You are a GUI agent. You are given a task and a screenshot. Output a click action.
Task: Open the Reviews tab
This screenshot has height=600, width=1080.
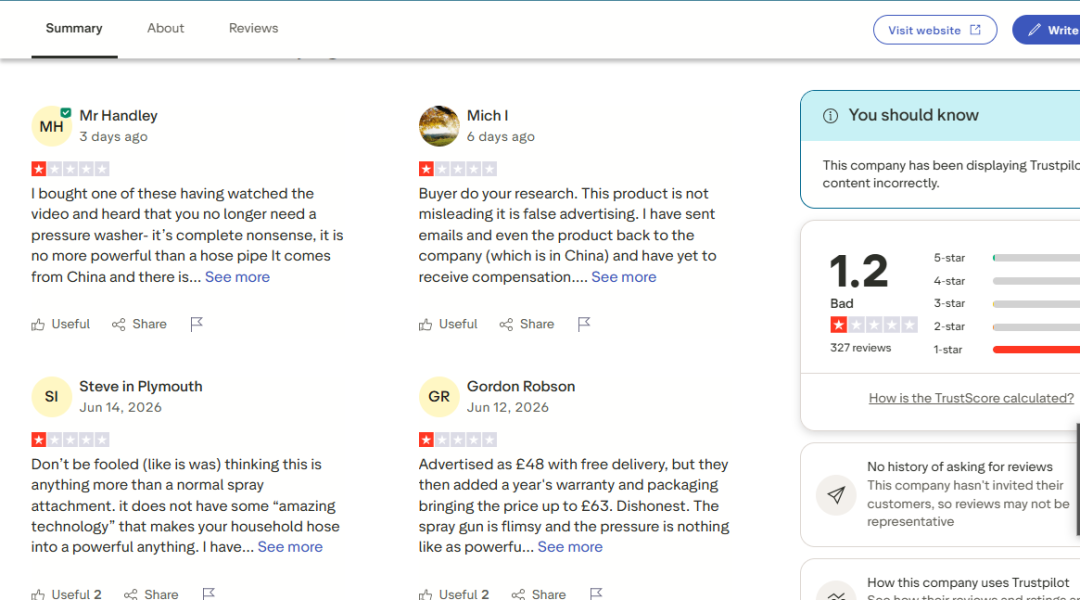click(x=253, y=28)
